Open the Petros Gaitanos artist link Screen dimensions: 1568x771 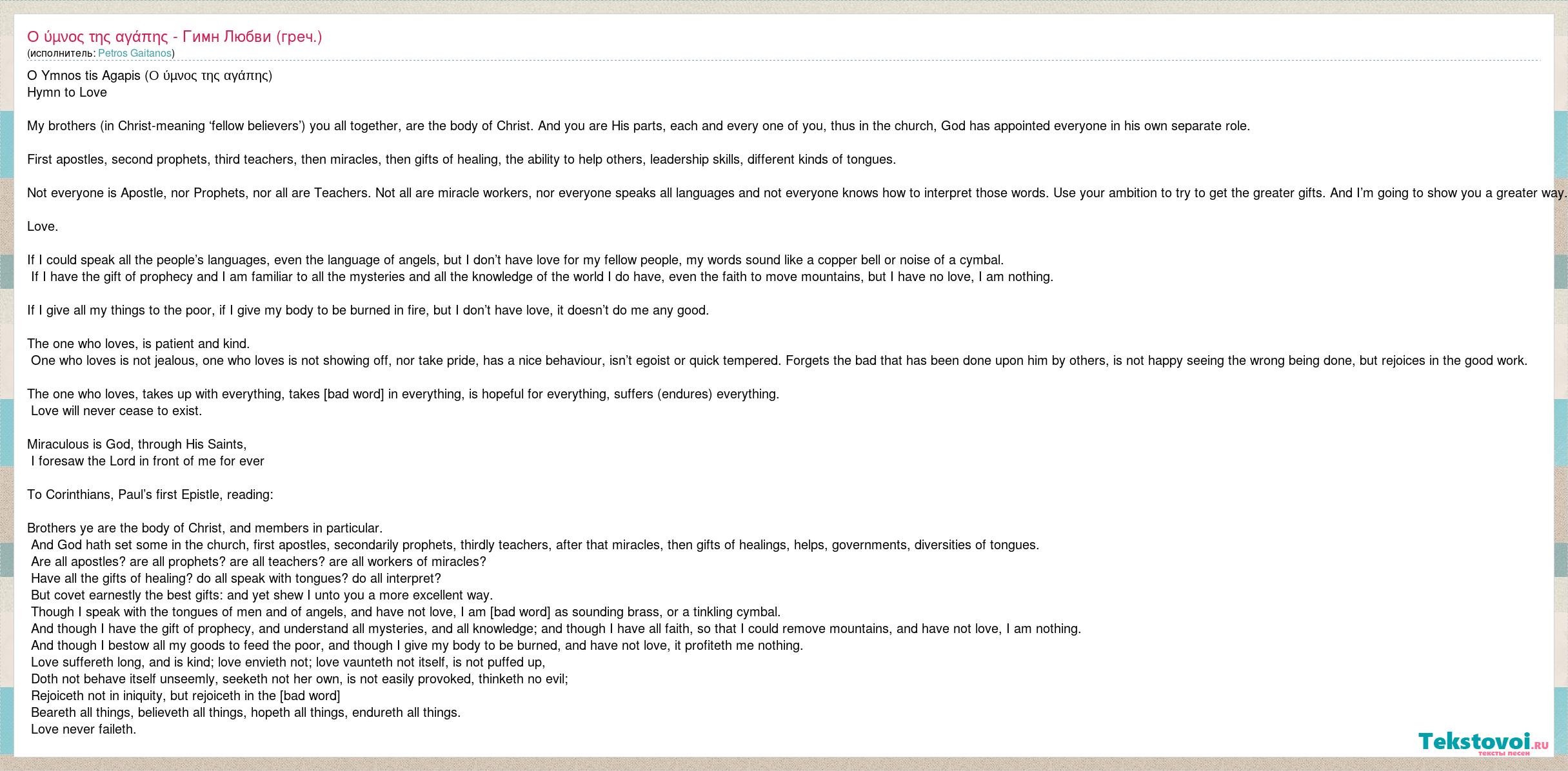134,53
